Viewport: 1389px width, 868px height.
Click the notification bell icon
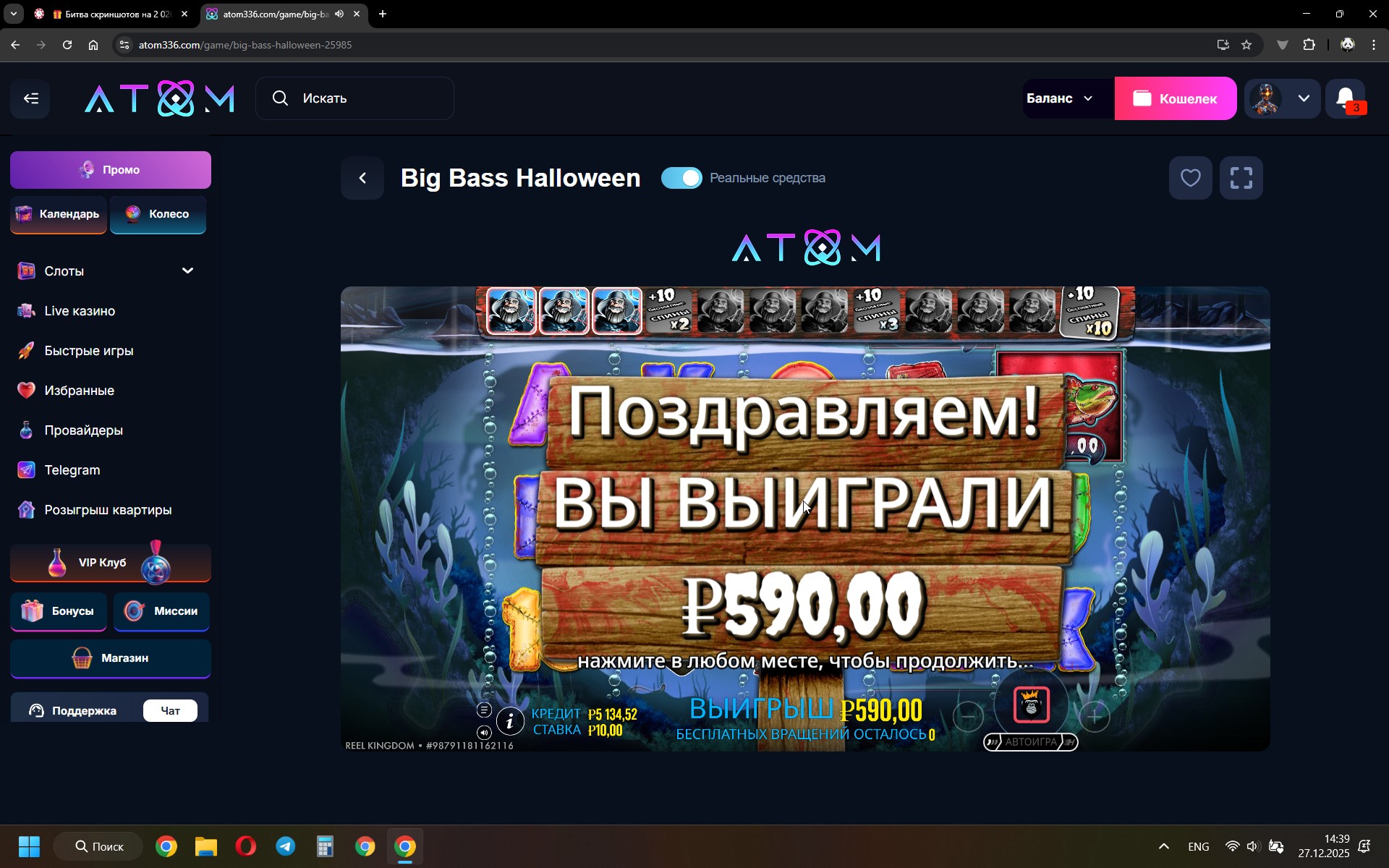point(1345,98)
